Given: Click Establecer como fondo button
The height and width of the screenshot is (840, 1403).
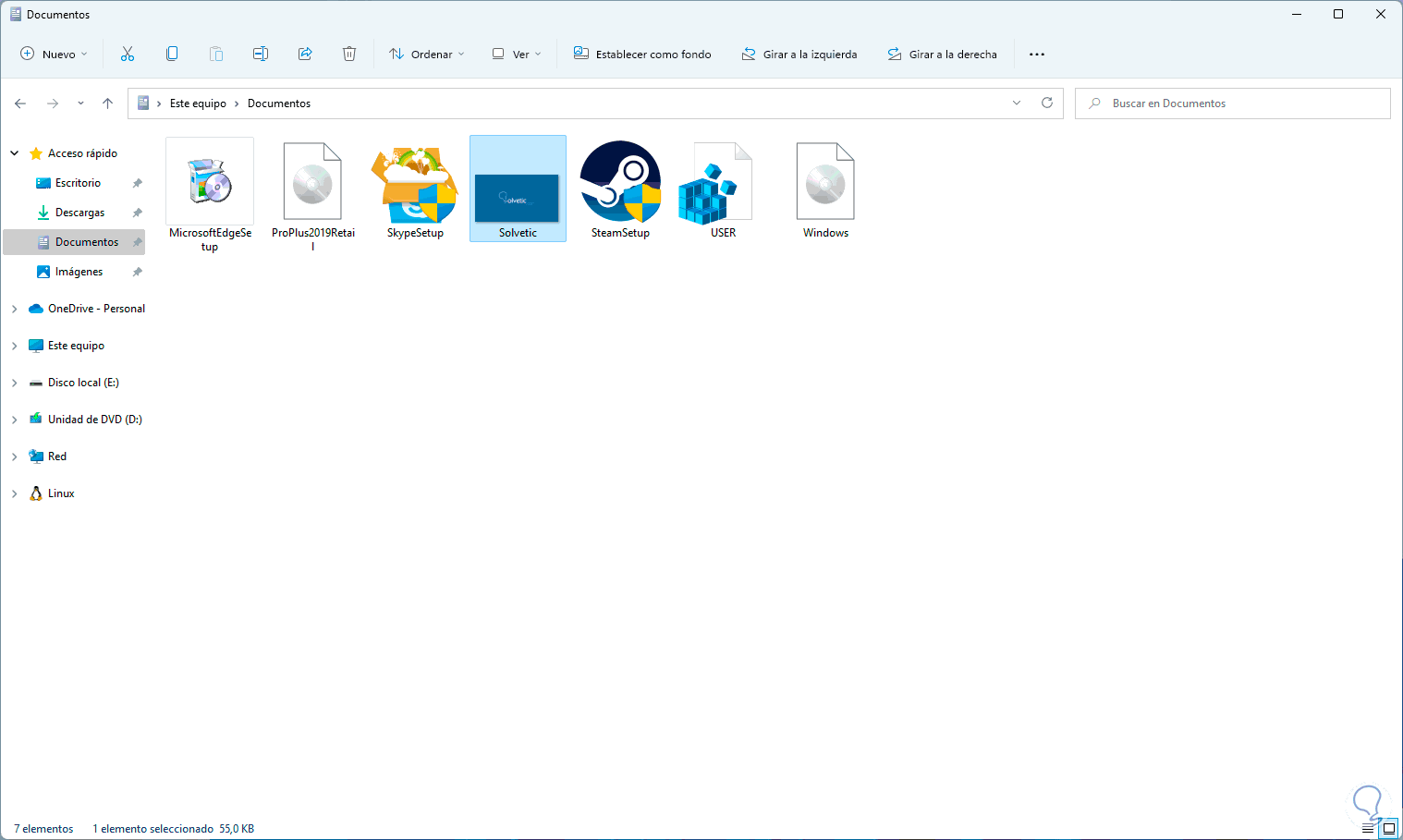Looking at the screenshot, I should [642, 55].
